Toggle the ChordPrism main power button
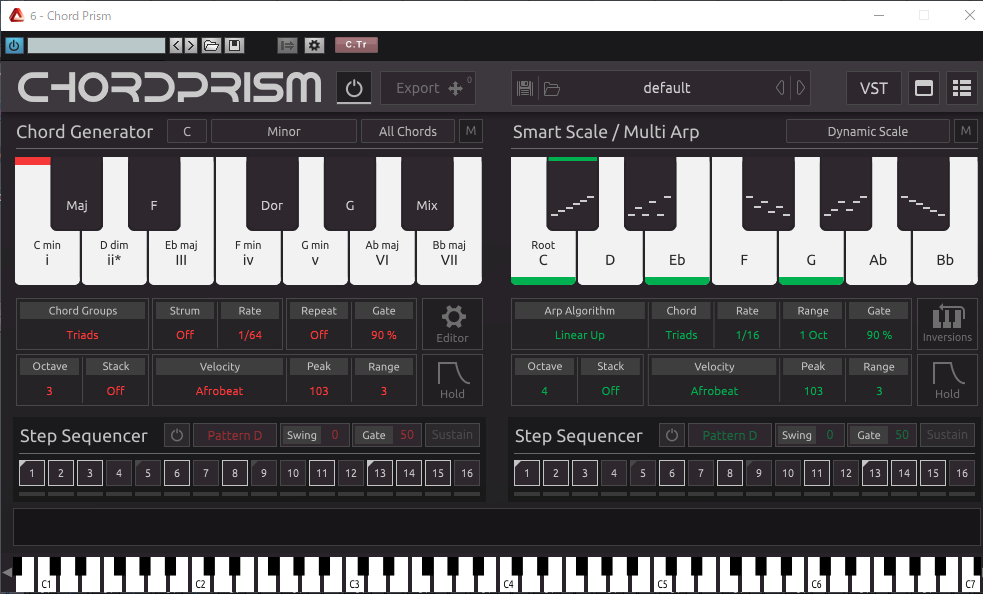This screenshot has width=983, height=594. click(354, 88)
